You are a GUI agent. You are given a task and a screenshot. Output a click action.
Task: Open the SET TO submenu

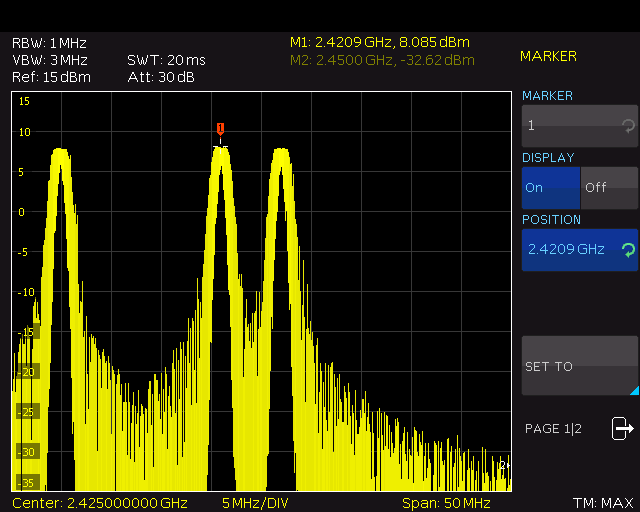580,366
